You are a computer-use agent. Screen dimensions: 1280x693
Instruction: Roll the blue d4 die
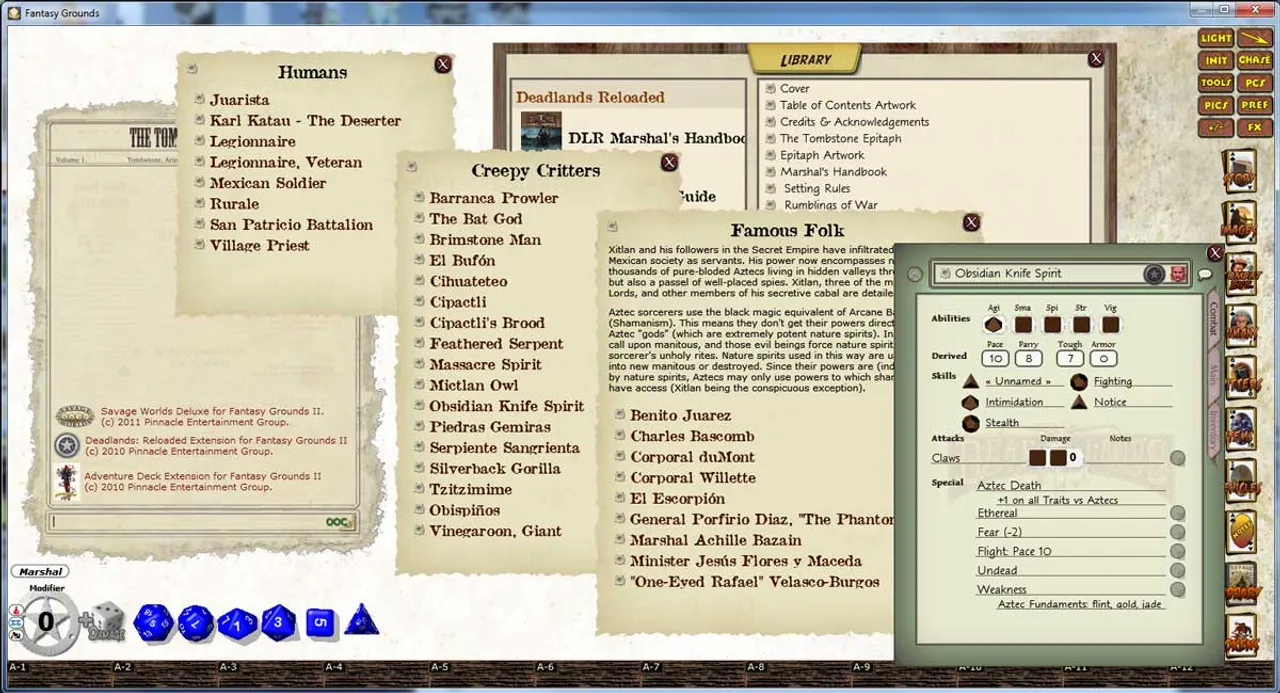click(362, 620)
